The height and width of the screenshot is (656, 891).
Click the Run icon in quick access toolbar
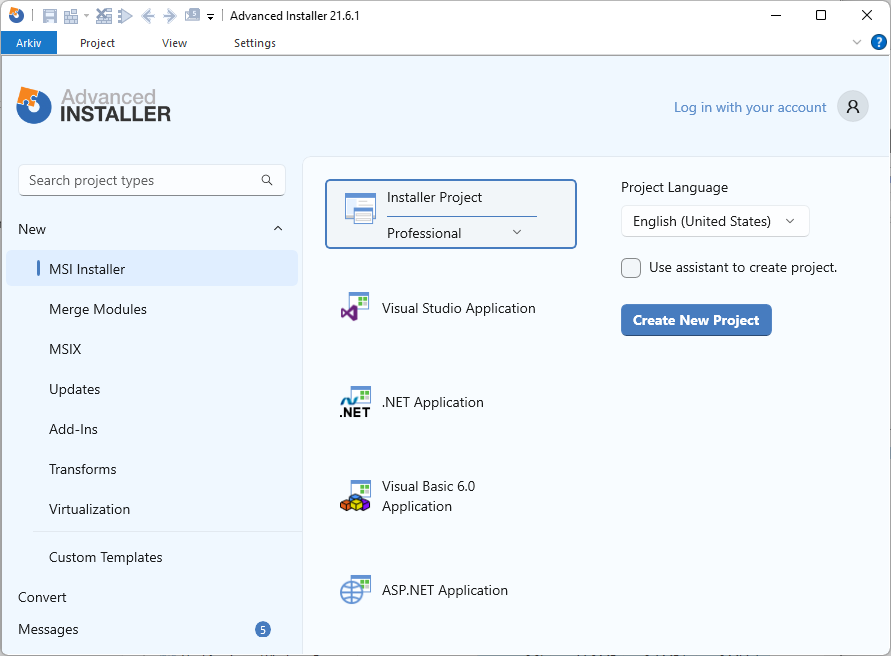(125, 16)
